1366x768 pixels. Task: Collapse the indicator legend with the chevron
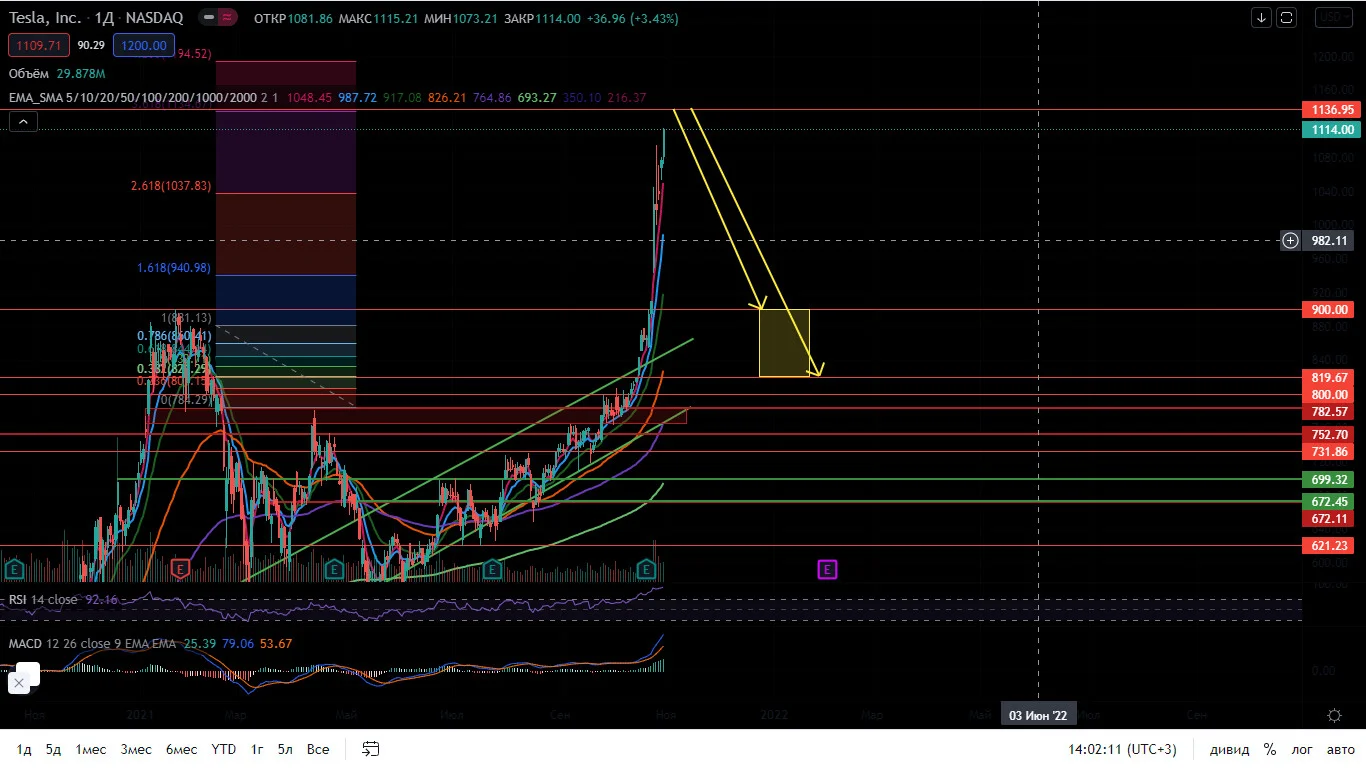click(23, 122)
